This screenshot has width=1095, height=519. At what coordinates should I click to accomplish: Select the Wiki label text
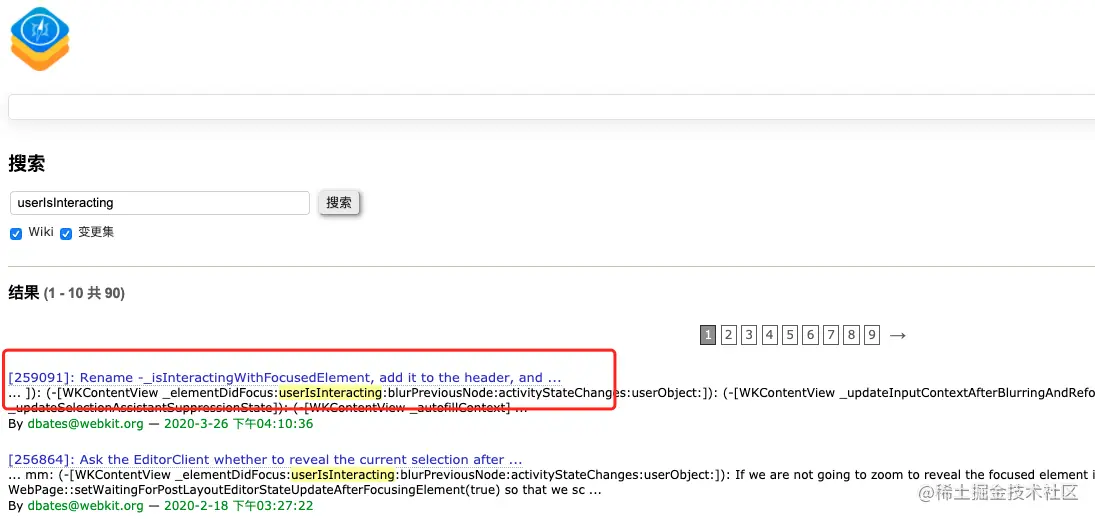point(41,233)
